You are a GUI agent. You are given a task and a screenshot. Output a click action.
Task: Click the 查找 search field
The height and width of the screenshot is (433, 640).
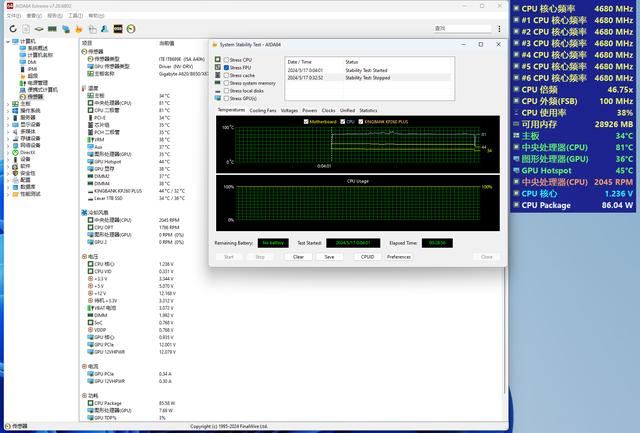[462, 28]
